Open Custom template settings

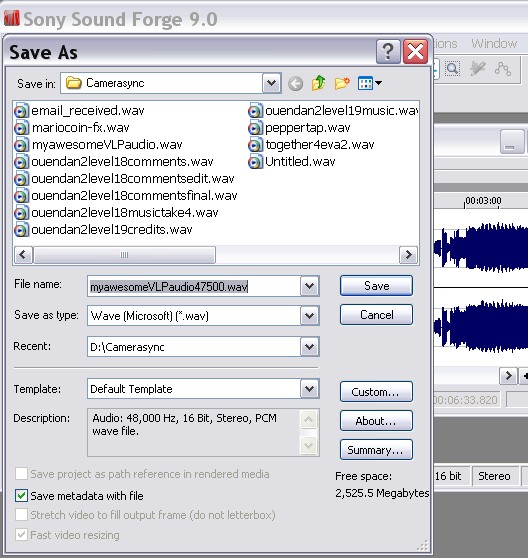pos(376,391)
